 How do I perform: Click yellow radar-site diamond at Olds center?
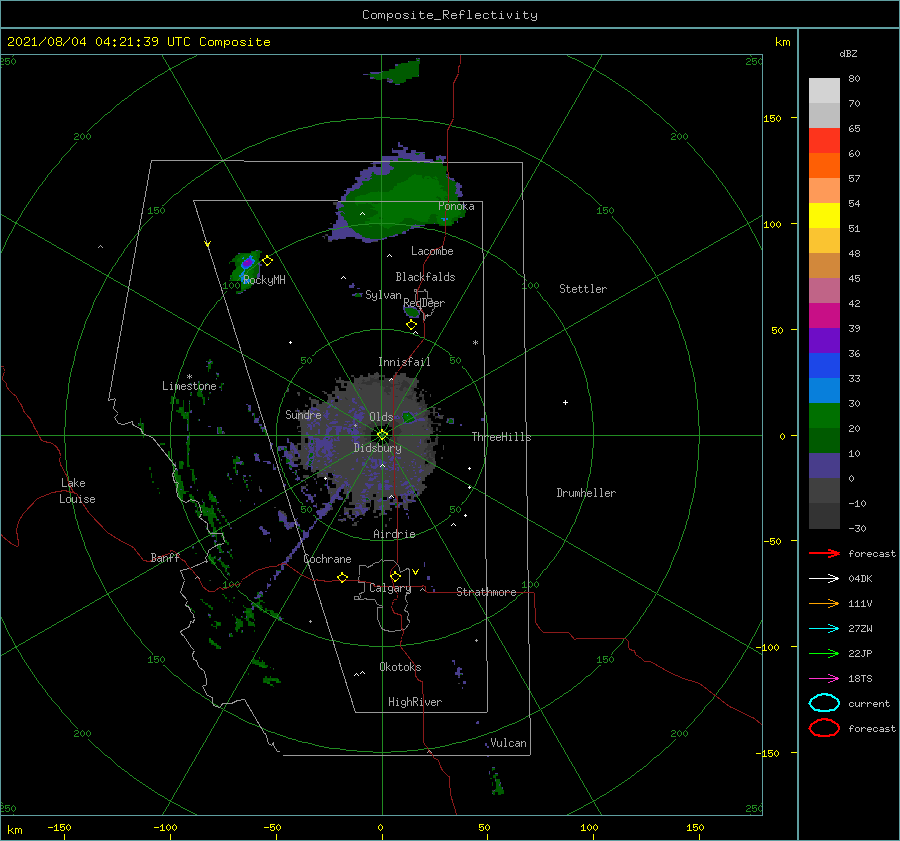[x=382, y=435]
